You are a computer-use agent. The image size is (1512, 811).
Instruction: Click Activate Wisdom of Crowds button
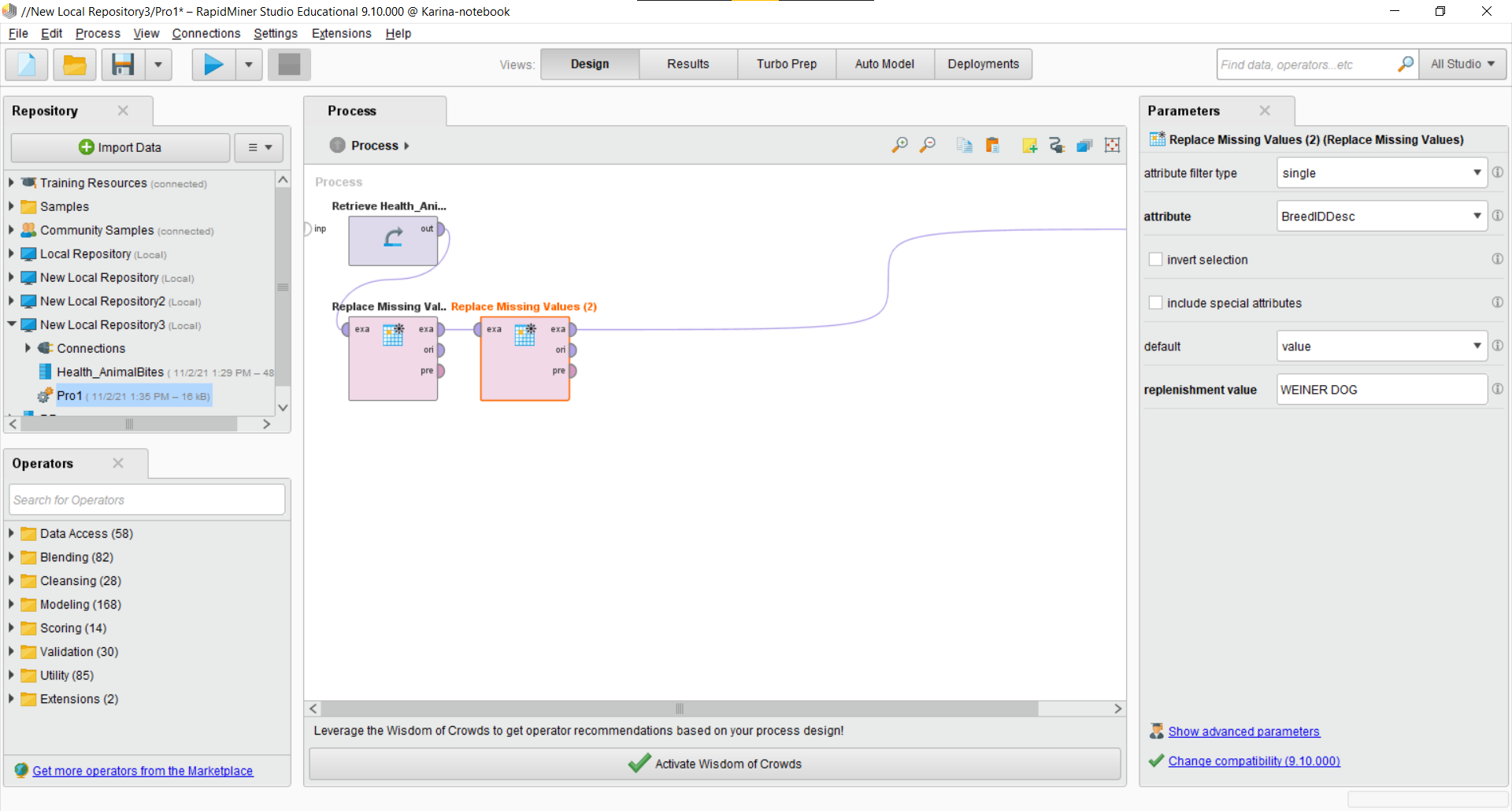[715, 764]
